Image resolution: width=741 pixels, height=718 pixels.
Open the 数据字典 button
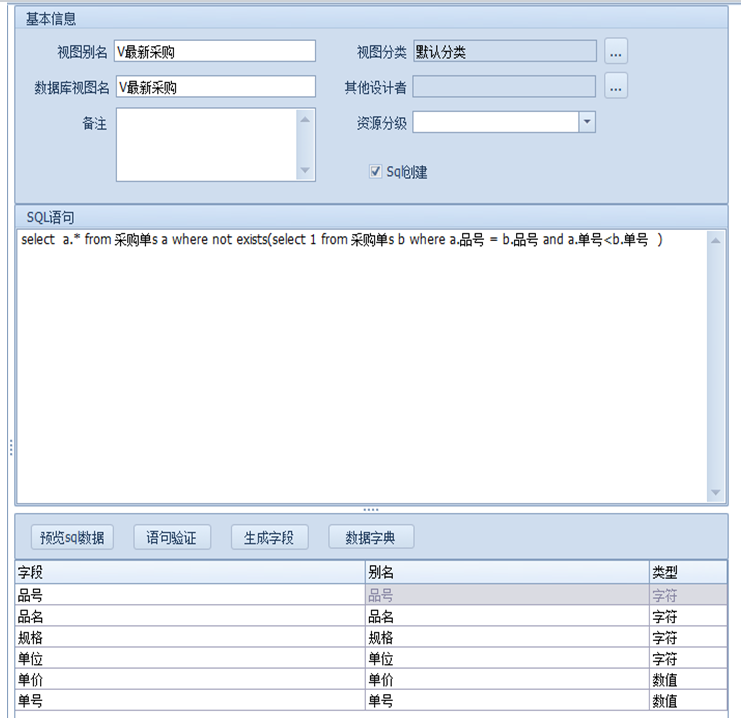(x=370, y=537)
